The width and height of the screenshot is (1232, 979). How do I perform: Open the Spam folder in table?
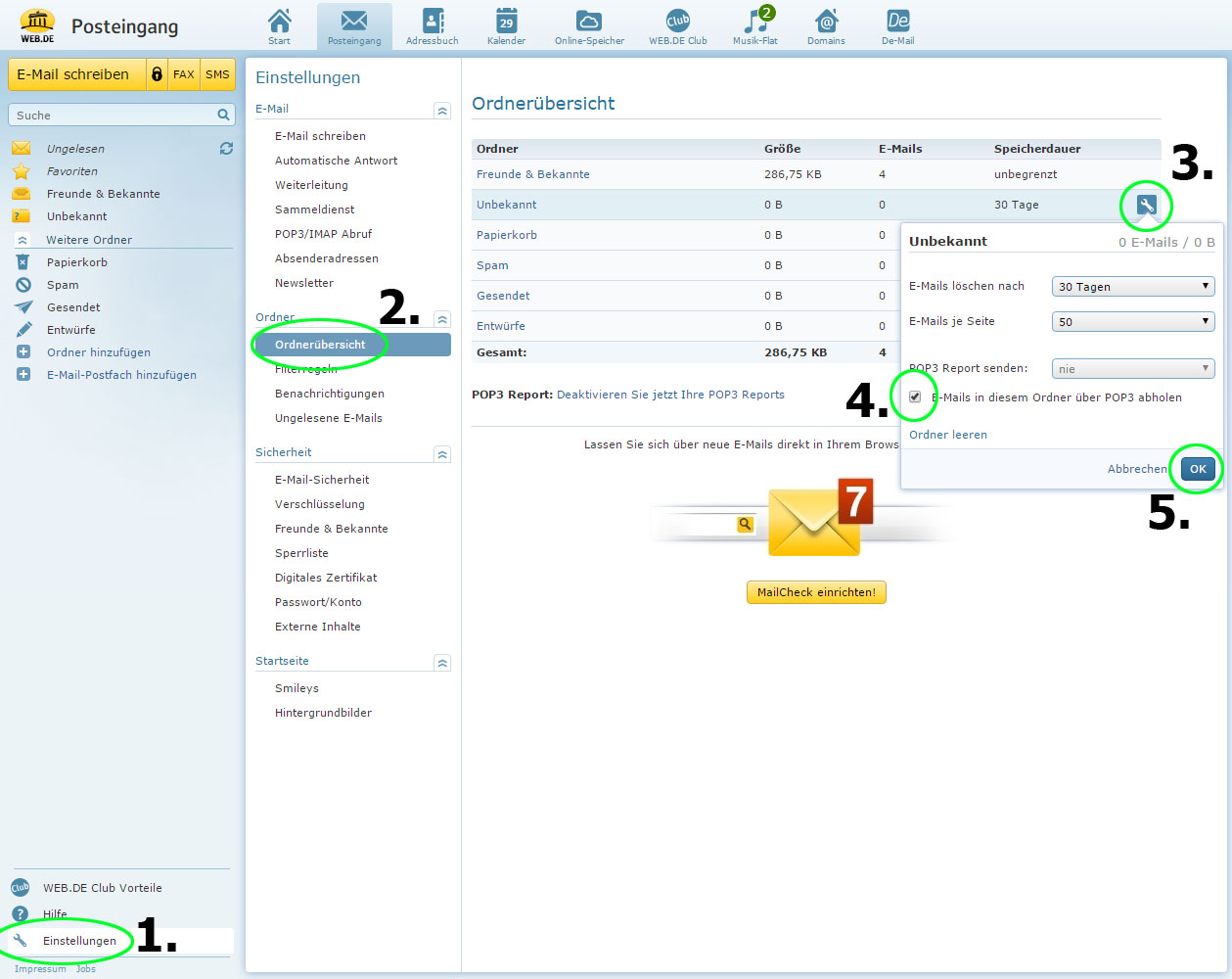pyautogui.click(x=492, y=265)
